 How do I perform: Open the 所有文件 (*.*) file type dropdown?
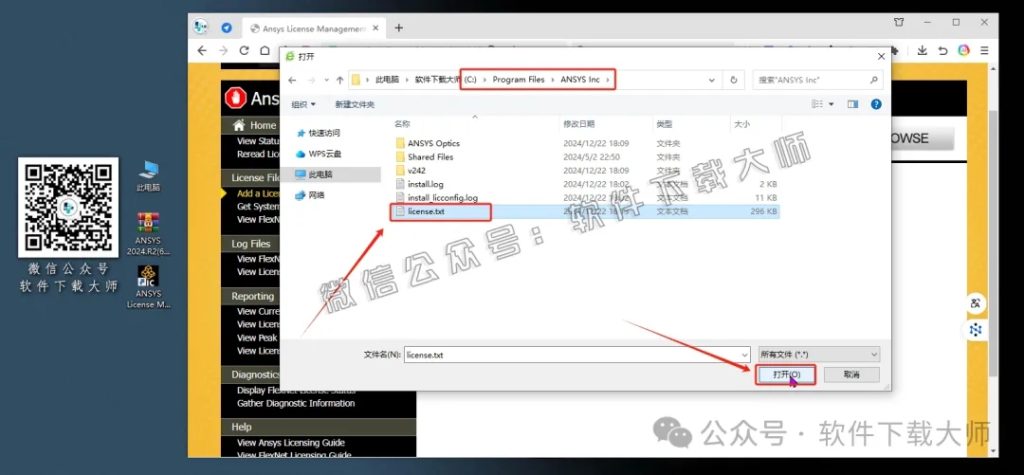[819, 355]
